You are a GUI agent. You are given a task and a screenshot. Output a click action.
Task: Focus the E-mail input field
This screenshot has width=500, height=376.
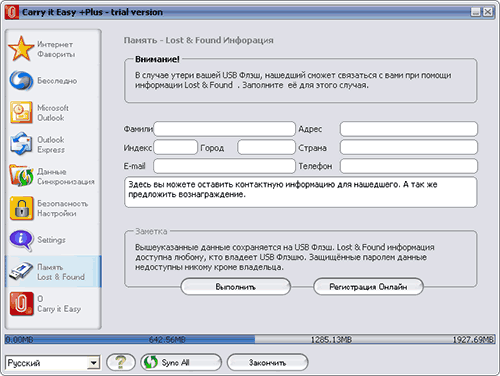click(224, 166)
